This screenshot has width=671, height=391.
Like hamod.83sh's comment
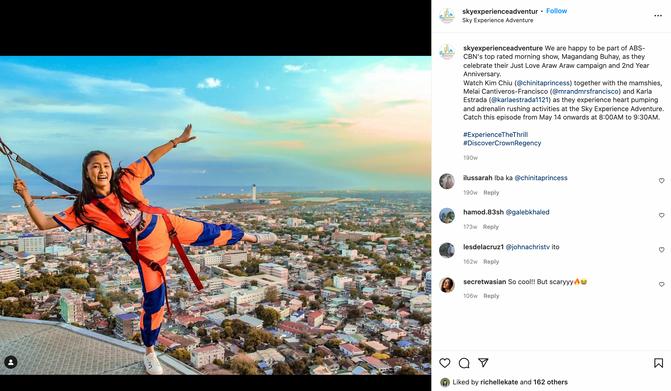pyautogui.click(x=661, y=215)
